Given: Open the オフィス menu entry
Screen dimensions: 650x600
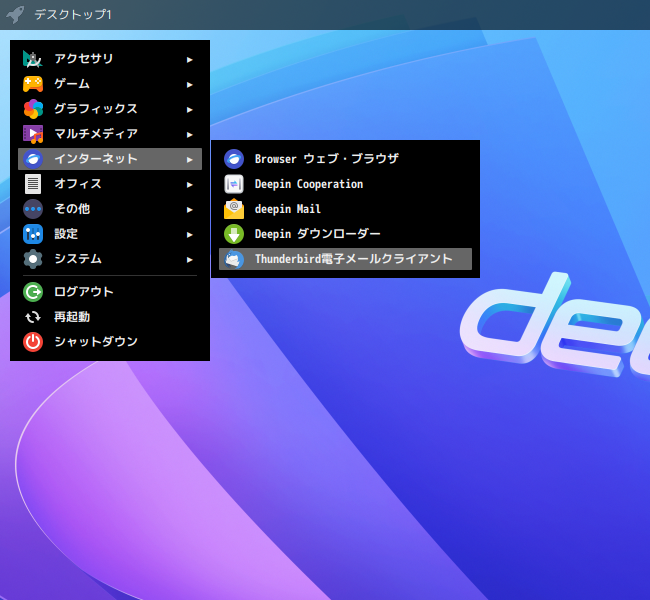Looking at the screenshot, I should click(110, 184).
